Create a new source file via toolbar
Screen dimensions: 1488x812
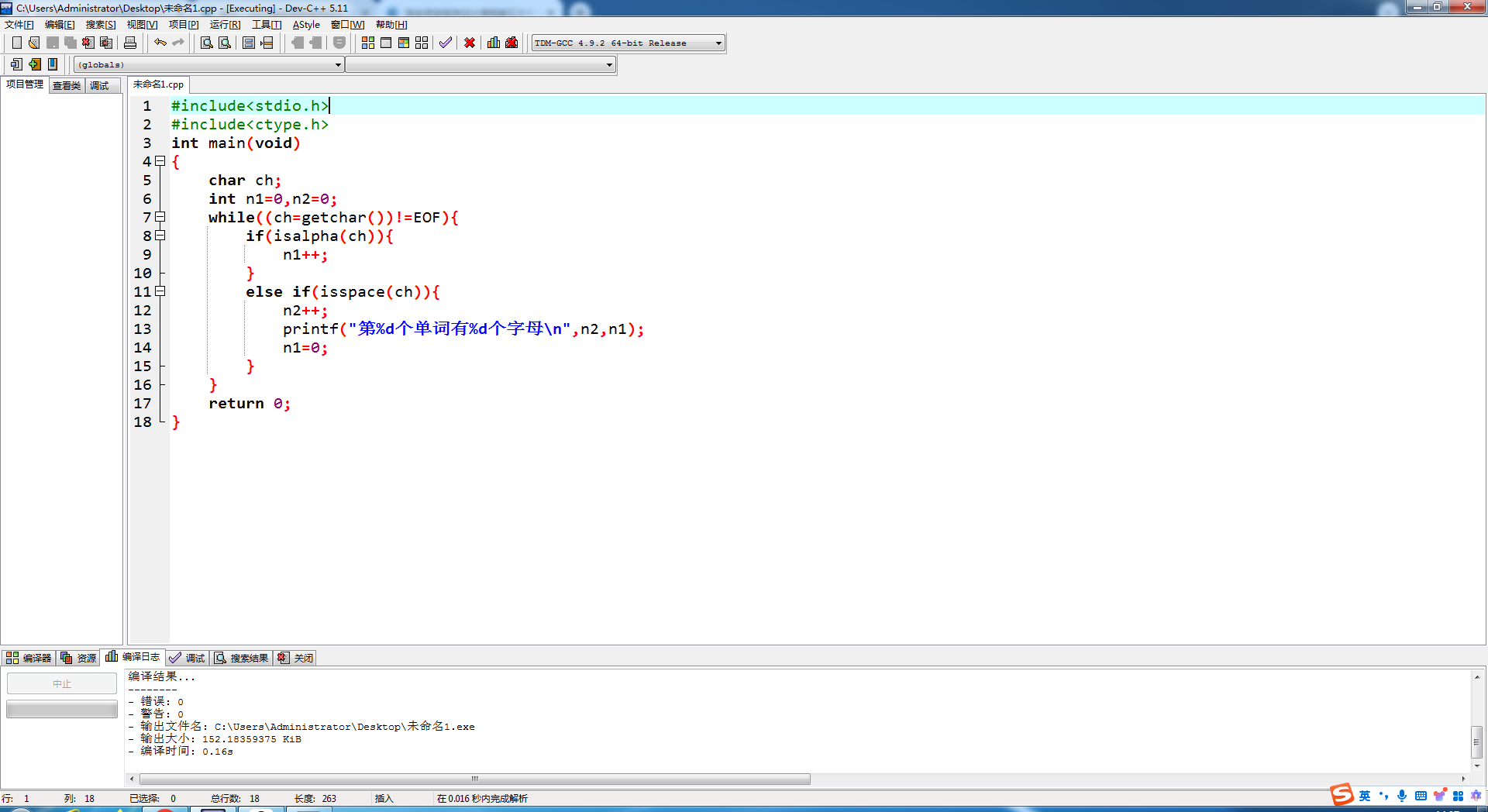(x=16, y=43)
